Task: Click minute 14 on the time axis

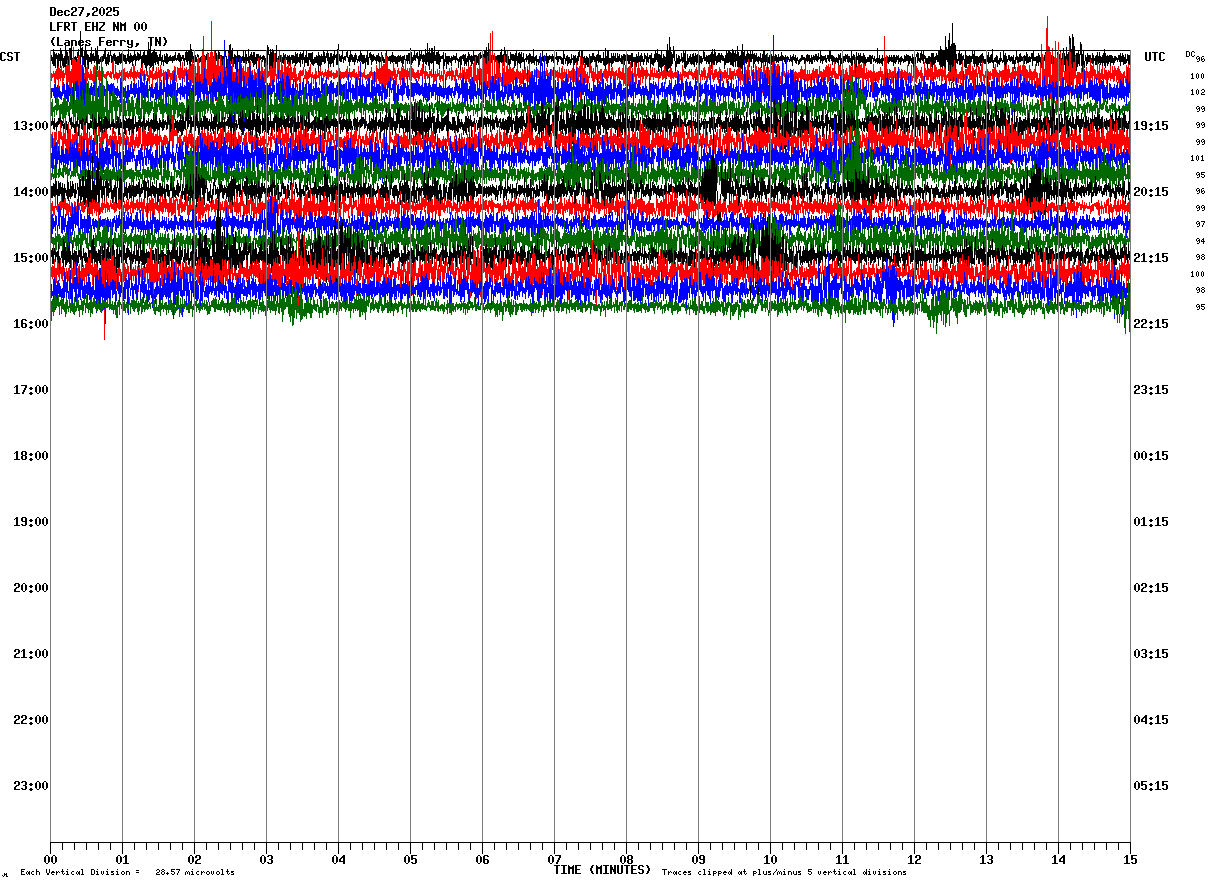Action: (x=1058, y=859)
